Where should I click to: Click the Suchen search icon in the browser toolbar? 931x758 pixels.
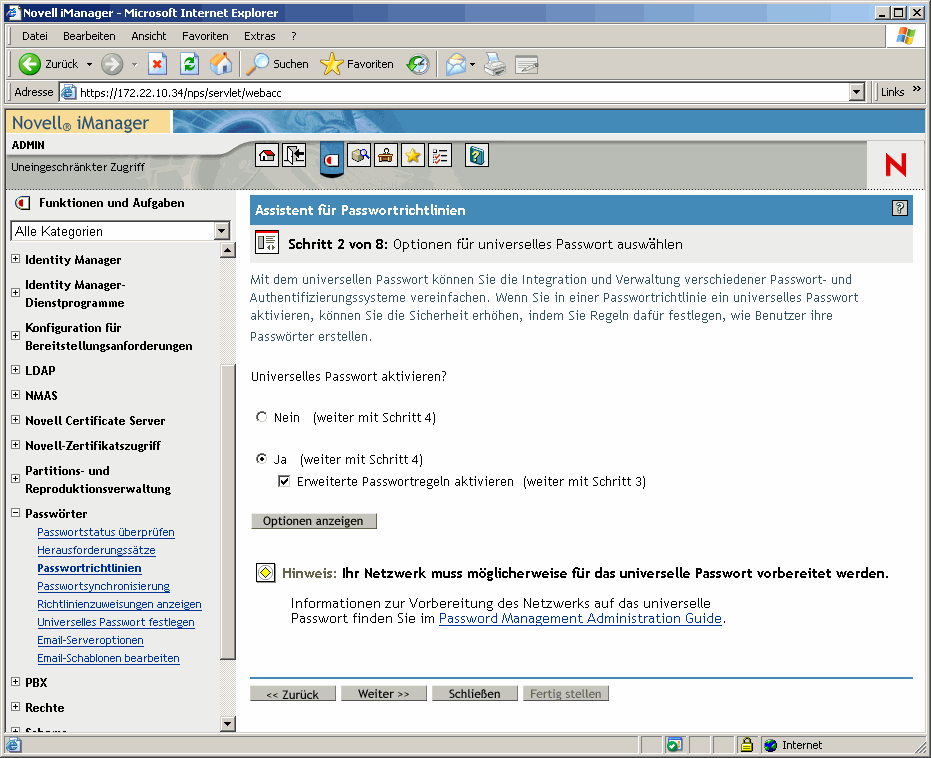click(259, 63)
